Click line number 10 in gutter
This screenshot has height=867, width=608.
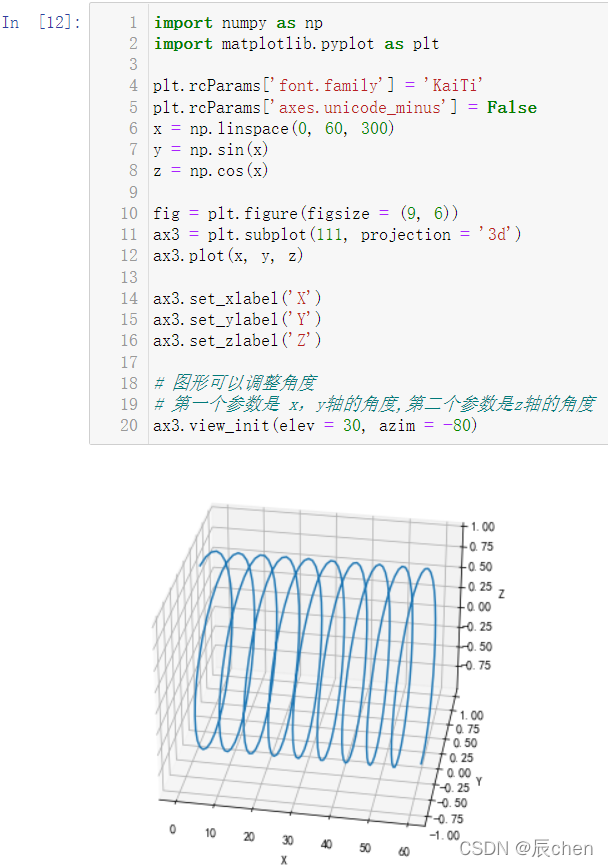[x=129, y=213]
